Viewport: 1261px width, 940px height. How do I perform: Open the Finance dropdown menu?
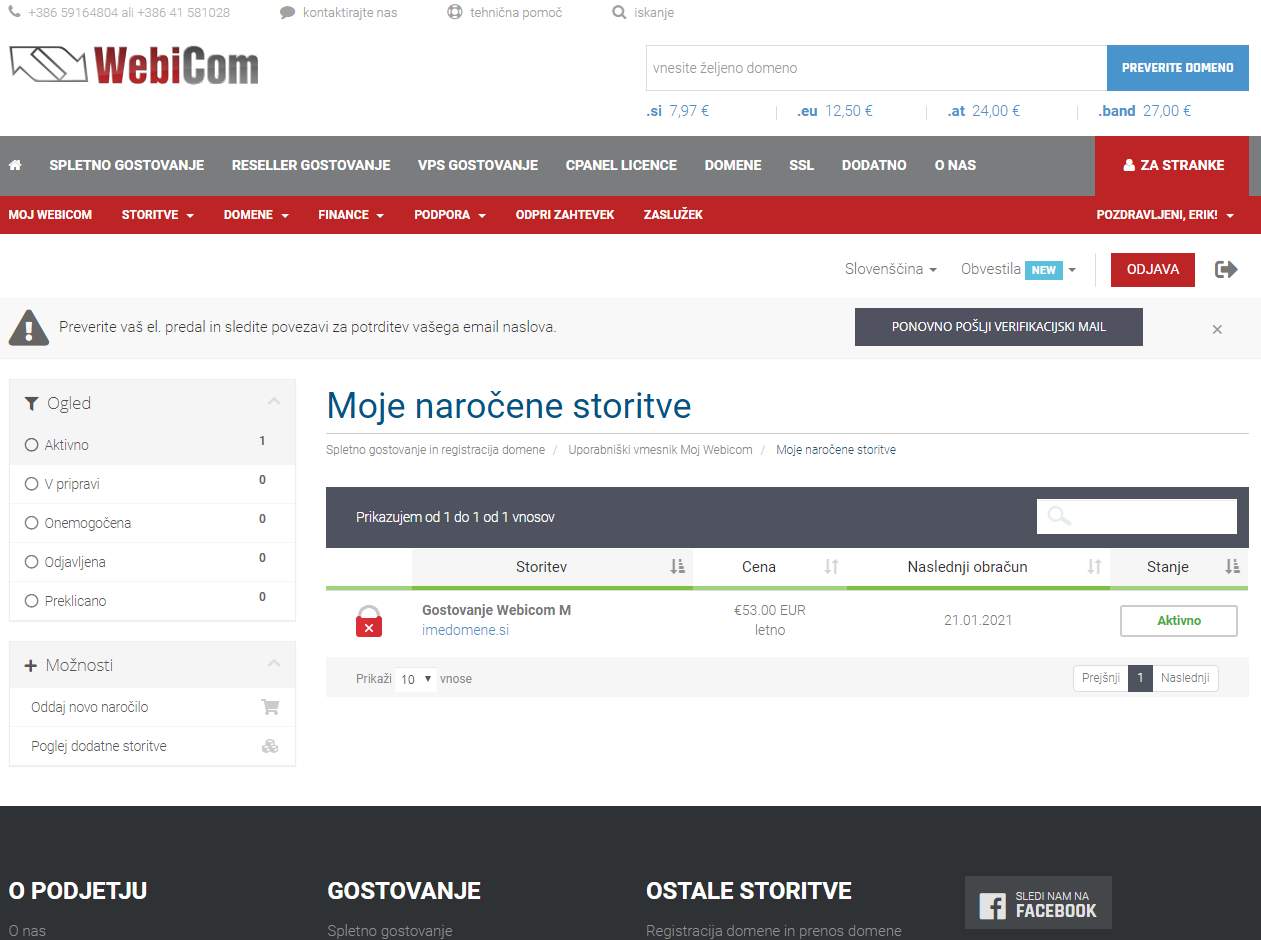352,215
